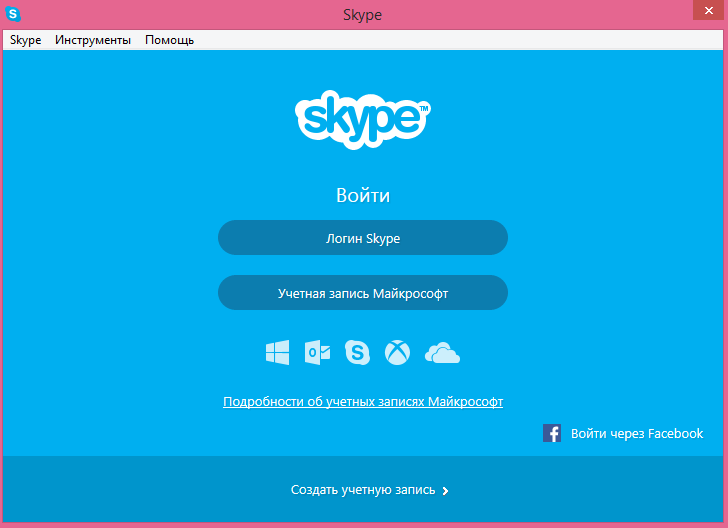Screen dimensions: 728x528
Task: Open the Skype menu
Action: click(25, 40)
